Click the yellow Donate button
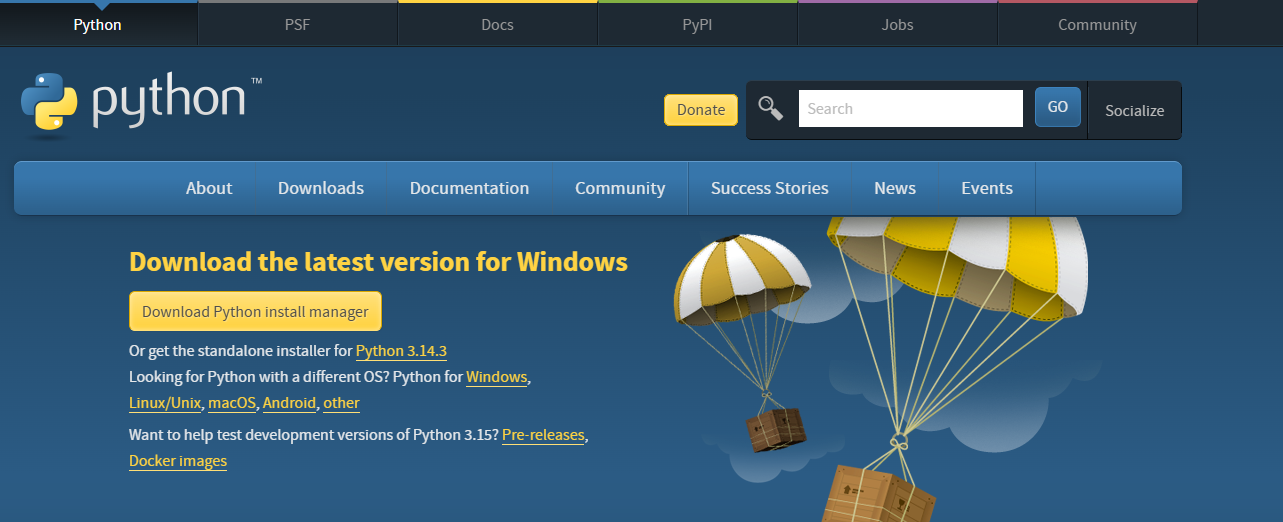The height and width of the screenshot is (522, 1283). (700, 110)
